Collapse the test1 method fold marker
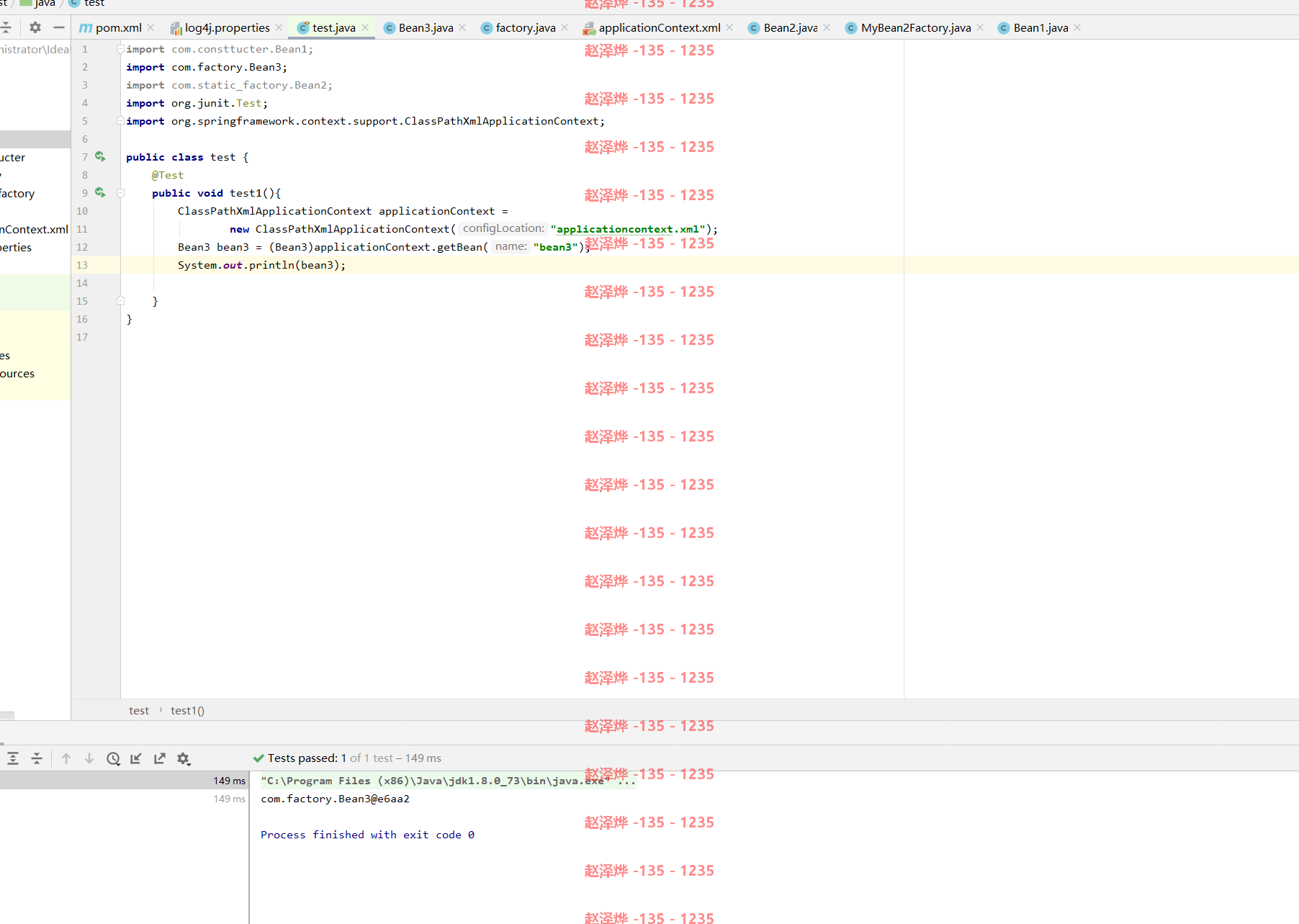The height and width of the screenshot is (924, 1299). [121, 193]
